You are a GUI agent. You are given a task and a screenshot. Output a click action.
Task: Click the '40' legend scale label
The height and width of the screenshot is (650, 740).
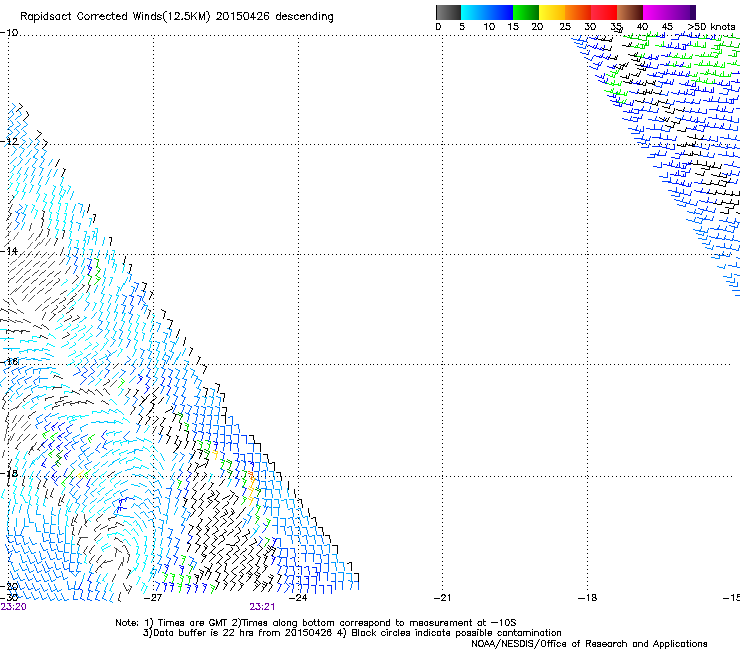(x=642, y=27)
